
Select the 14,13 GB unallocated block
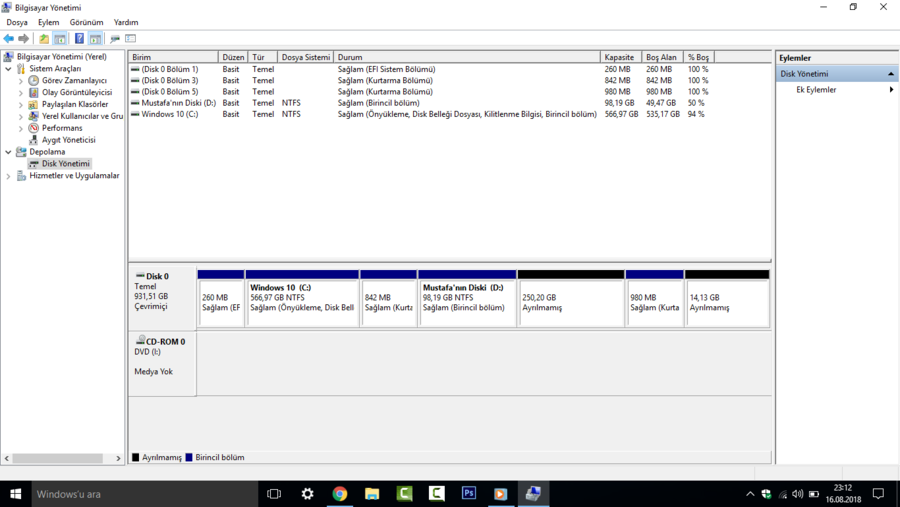coord(727,299)
